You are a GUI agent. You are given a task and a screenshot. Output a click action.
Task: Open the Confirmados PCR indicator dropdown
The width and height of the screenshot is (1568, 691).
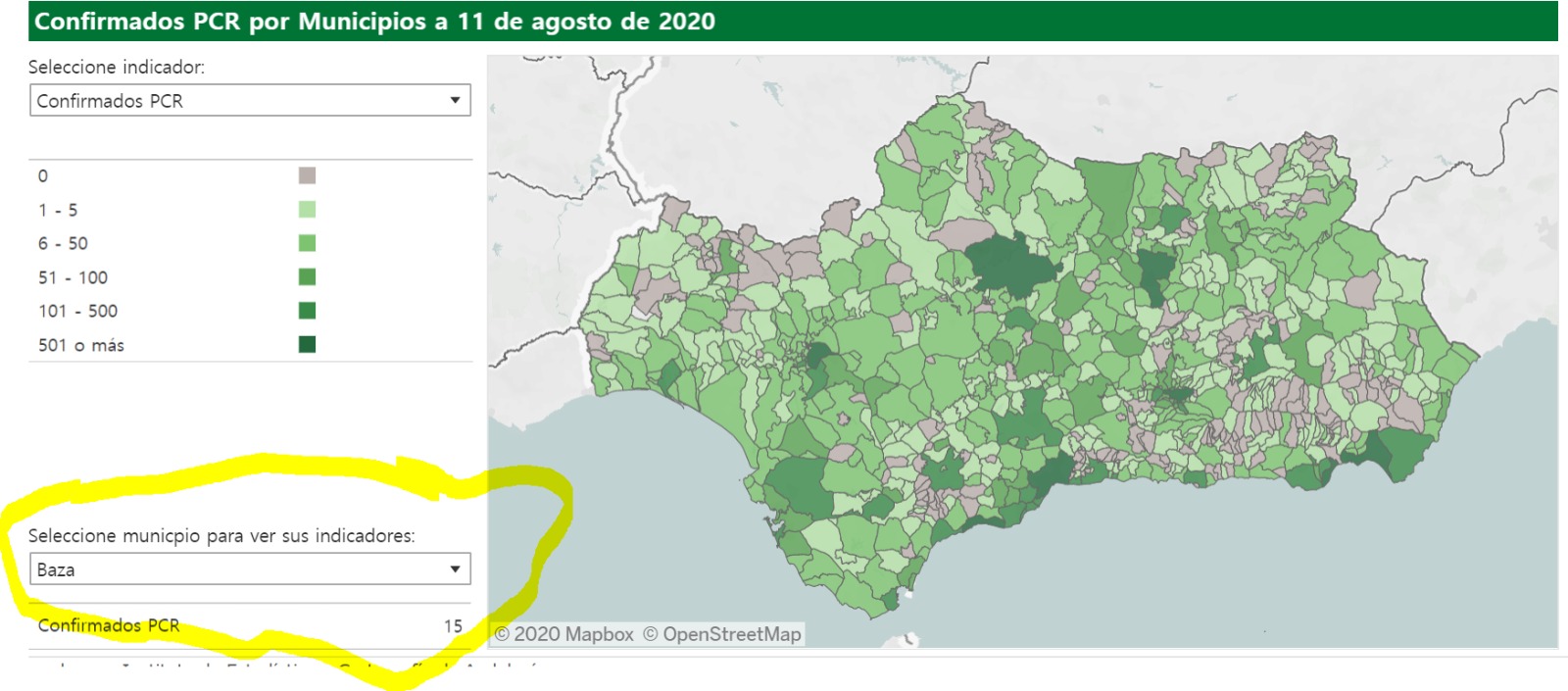(x=250, y=101)
